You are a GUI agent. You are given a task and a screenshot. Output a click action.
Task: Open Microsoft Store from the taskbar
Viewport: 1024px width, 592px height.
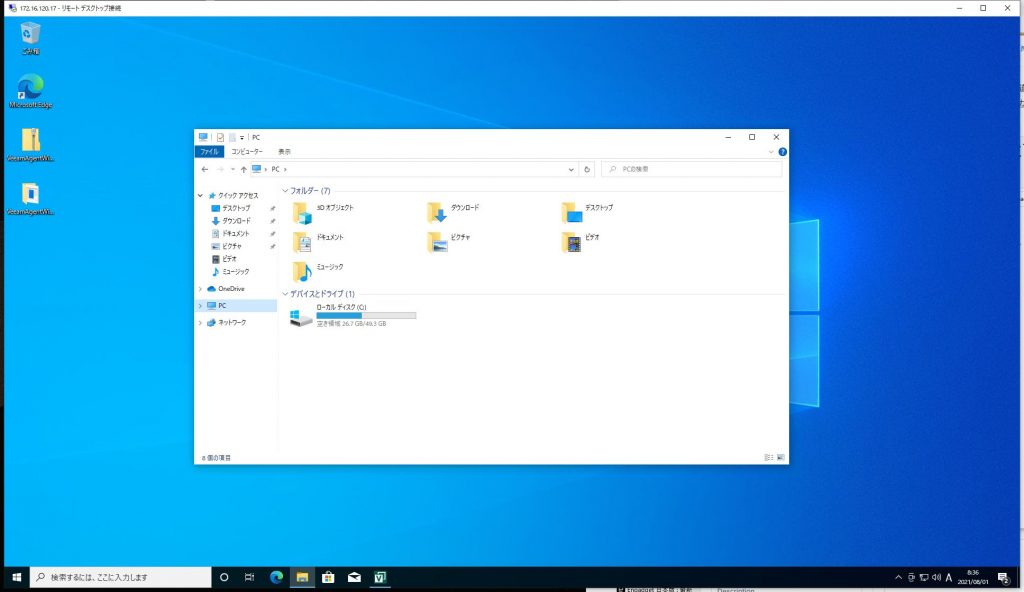(x=328, y=577)
